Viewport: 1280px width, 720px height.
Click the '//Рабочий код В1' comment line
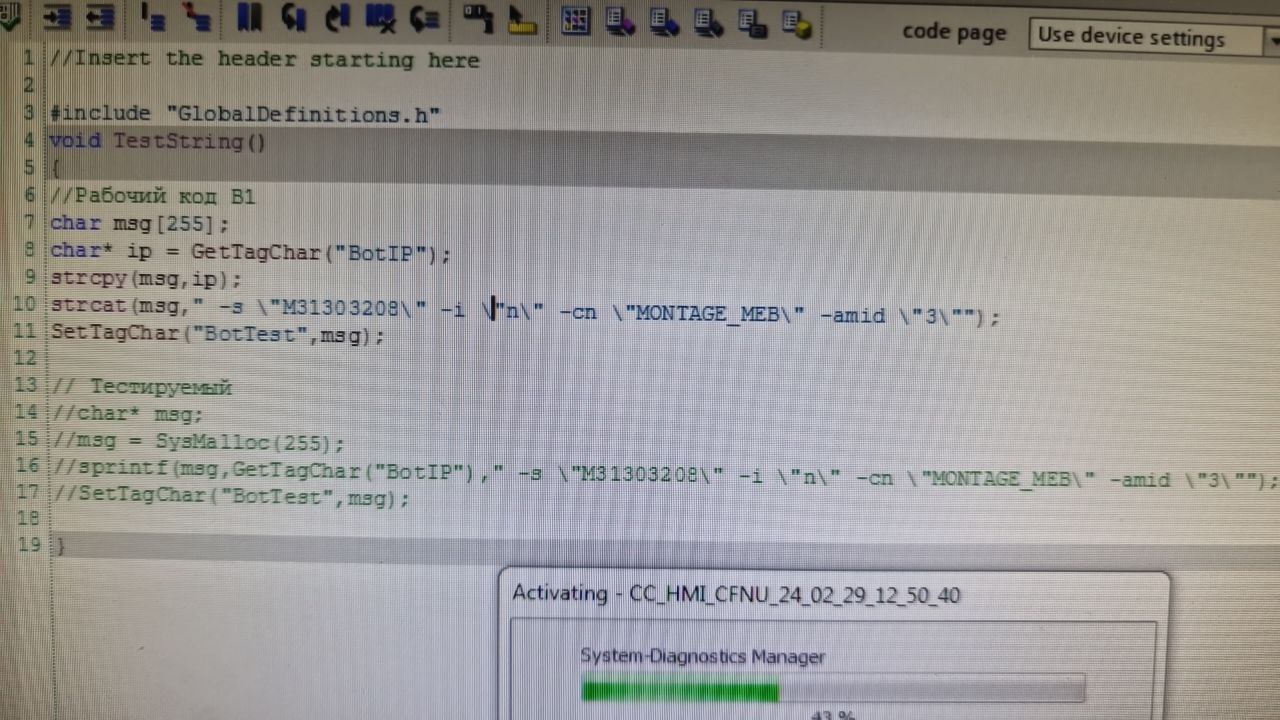point(152,195)
